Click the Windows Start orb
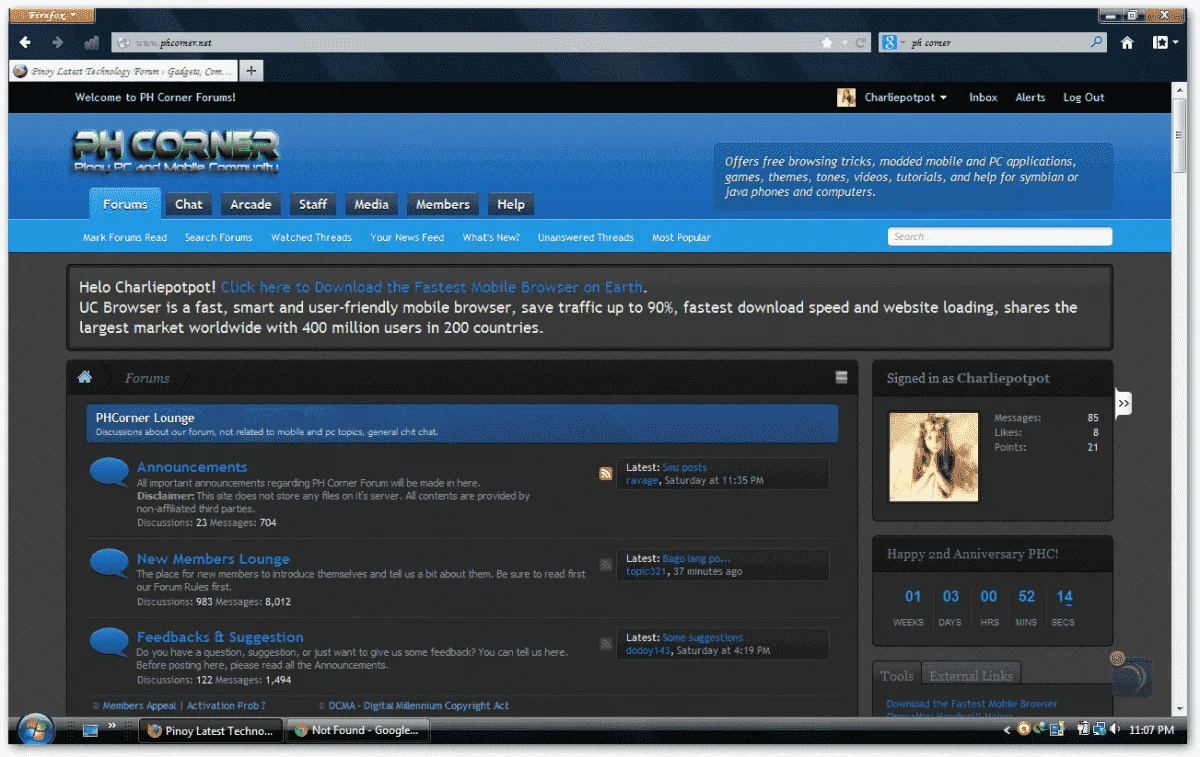 [36, 729]
